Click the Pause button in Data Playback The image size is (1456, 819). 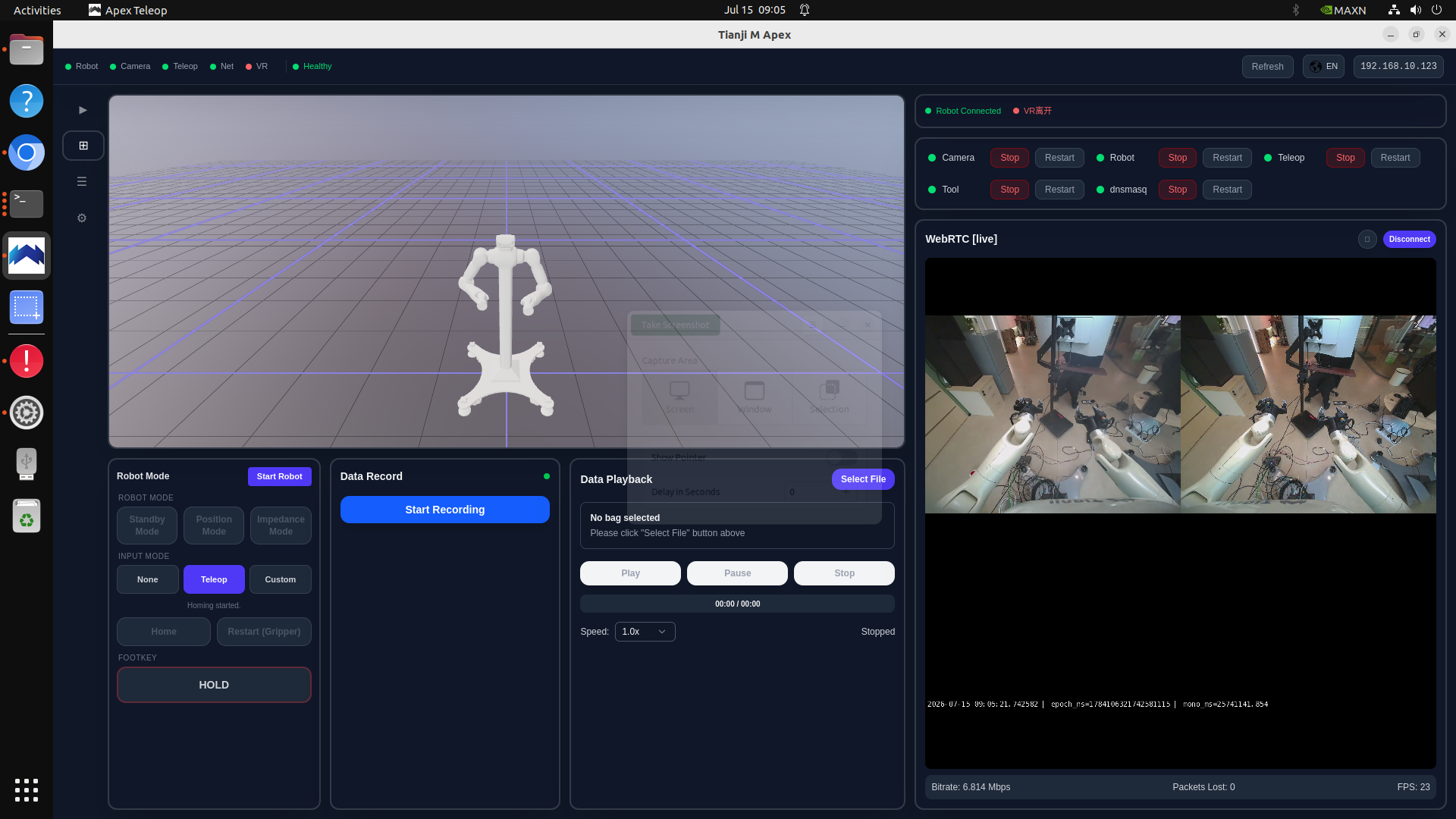[x=737, y=573]
